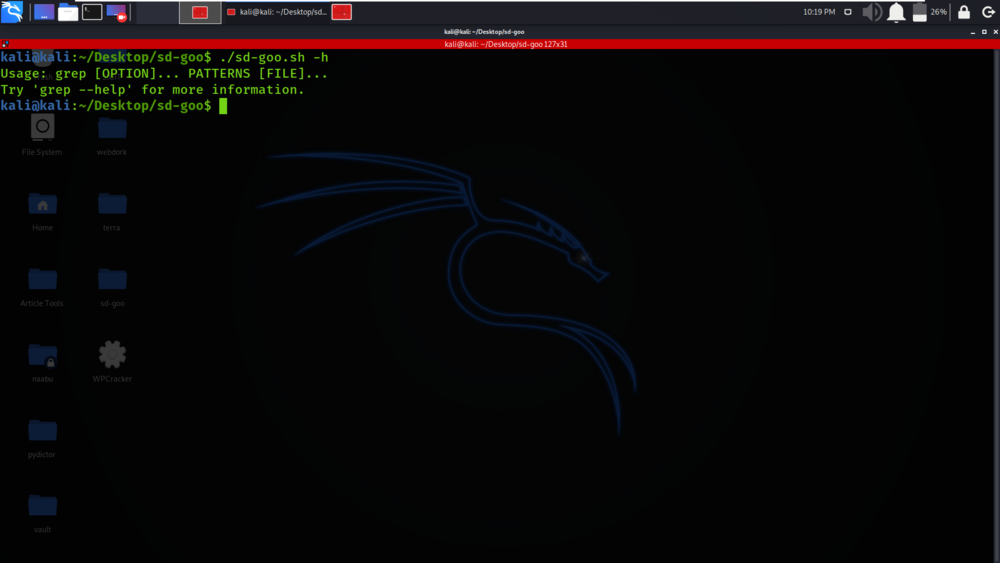This screenshot has height=563, width=1000.
Task: Click the log out panel icon
Action: (x=988, y=12)
